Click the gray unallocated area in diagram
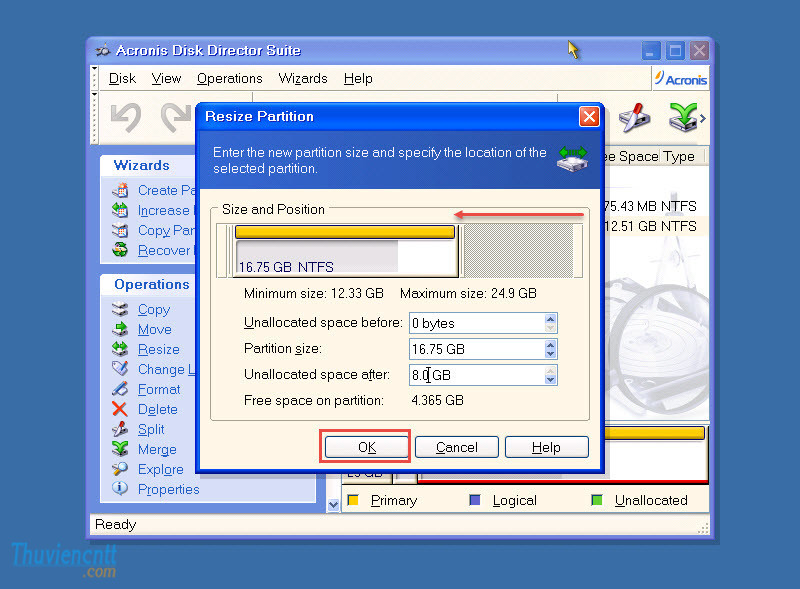 coord(518,251)
